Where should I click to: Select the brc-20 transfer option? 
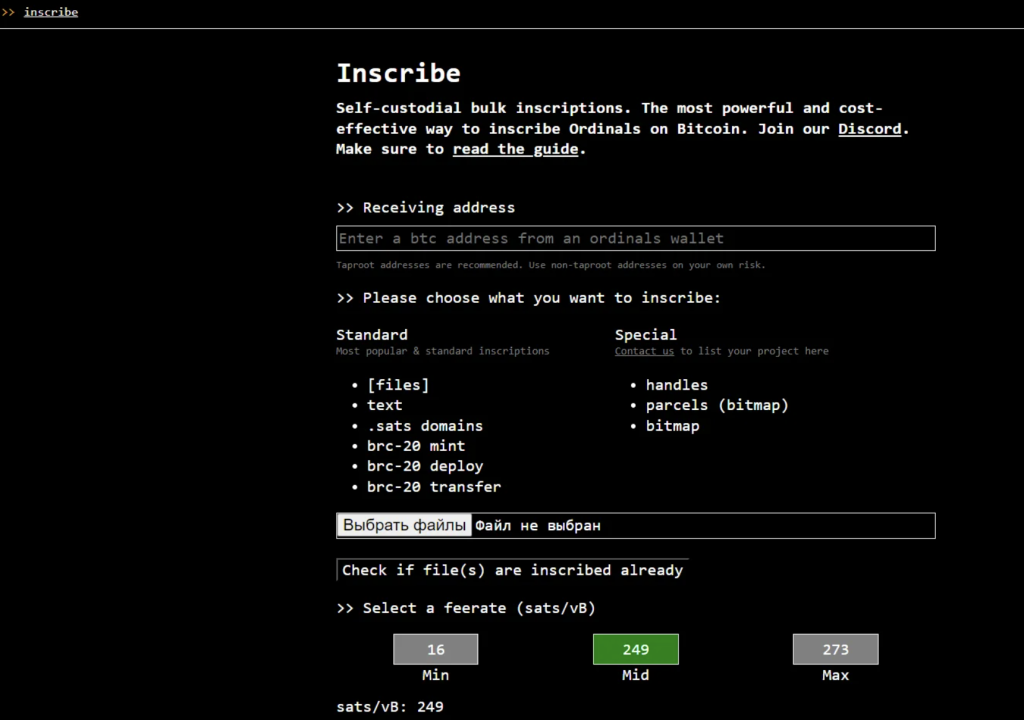pos(434,487)
